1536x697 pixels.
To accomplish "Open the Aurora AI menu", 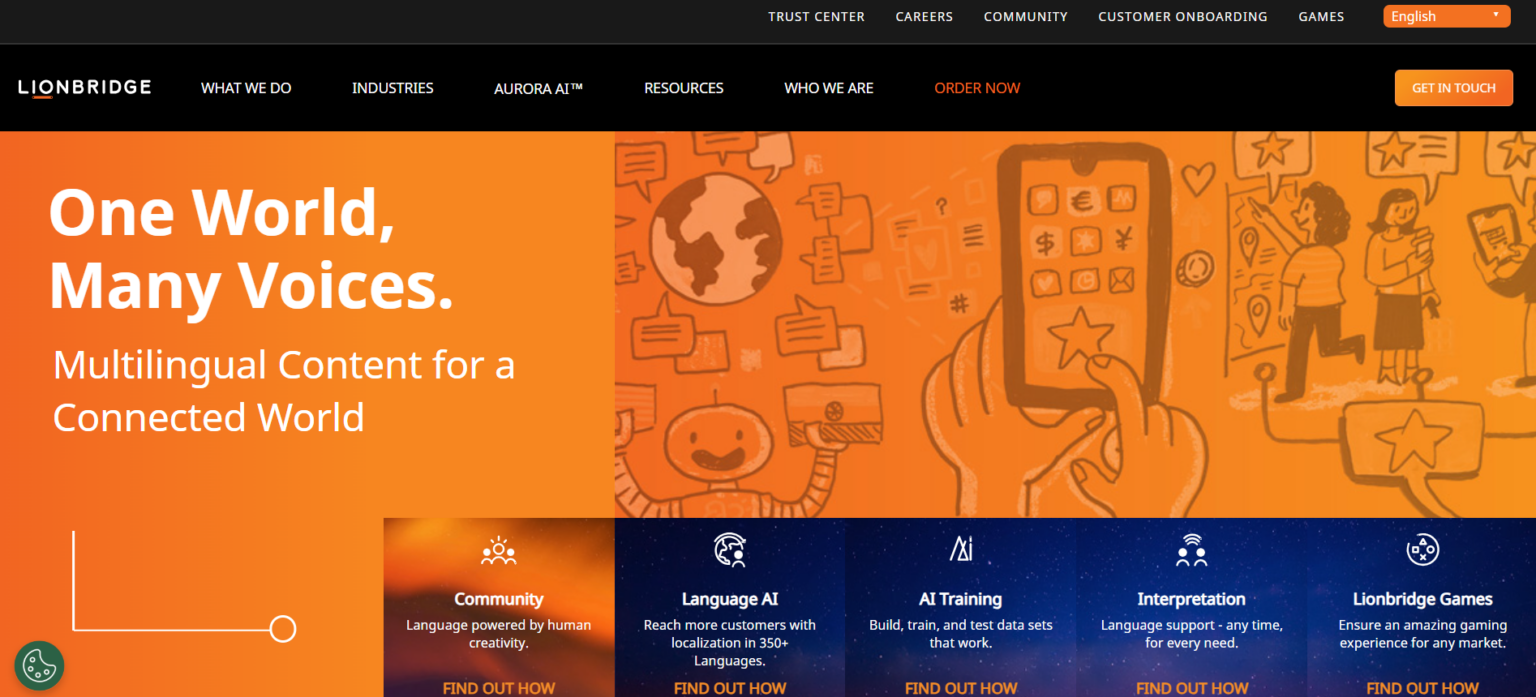I will pos(538,88).
